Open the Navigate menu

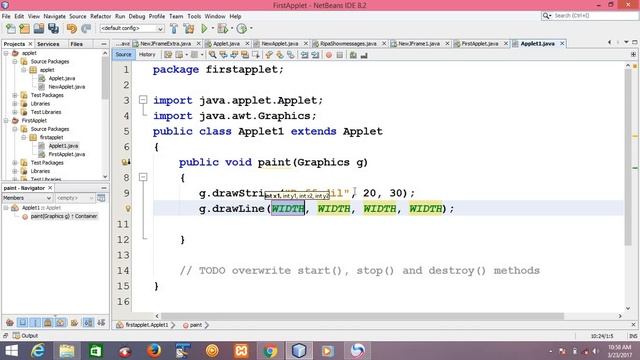click(x=55, y=16)
